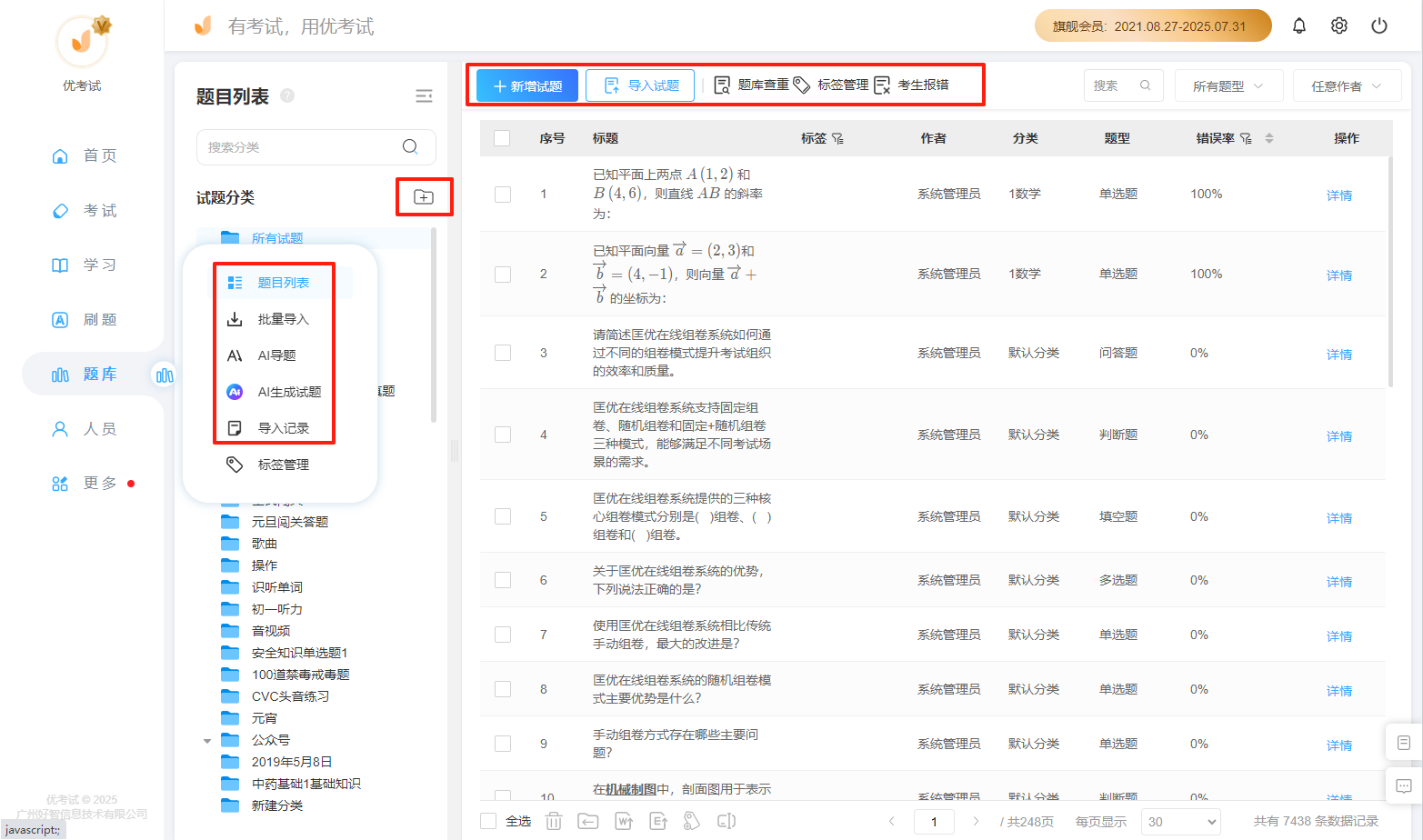This screenshot has height=840, width=1423.
Task: Click the 搜索分类 input field
Action: coord(316,146)
